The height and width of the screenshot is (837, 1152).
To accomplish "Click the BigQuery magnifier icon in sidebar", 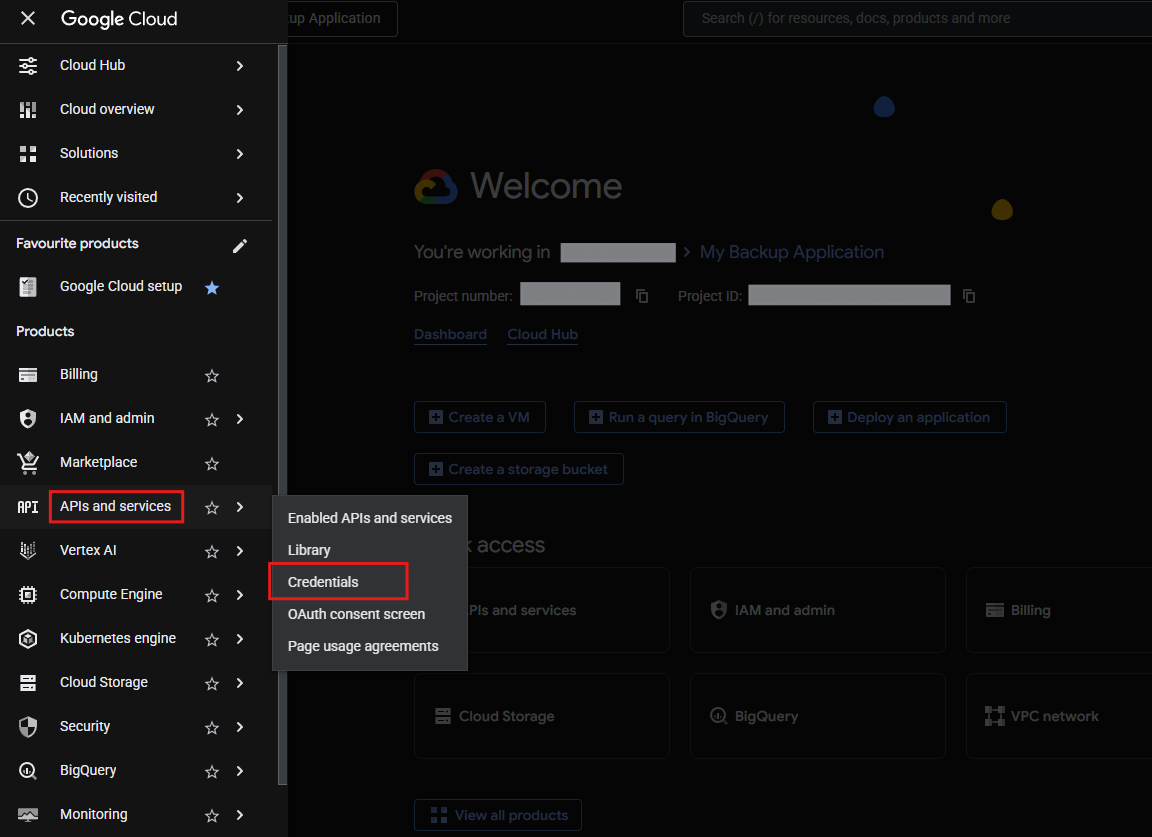I will [28, 771].
